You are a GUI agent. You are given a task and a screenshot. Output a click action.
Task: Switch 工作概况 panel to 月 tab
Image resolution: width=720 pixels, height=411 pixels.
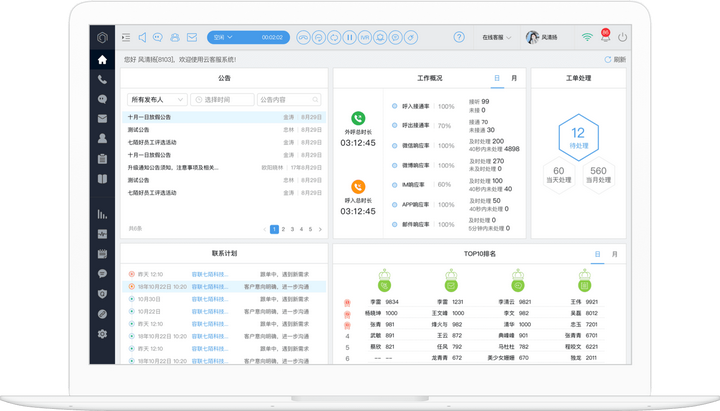[514, 78]
